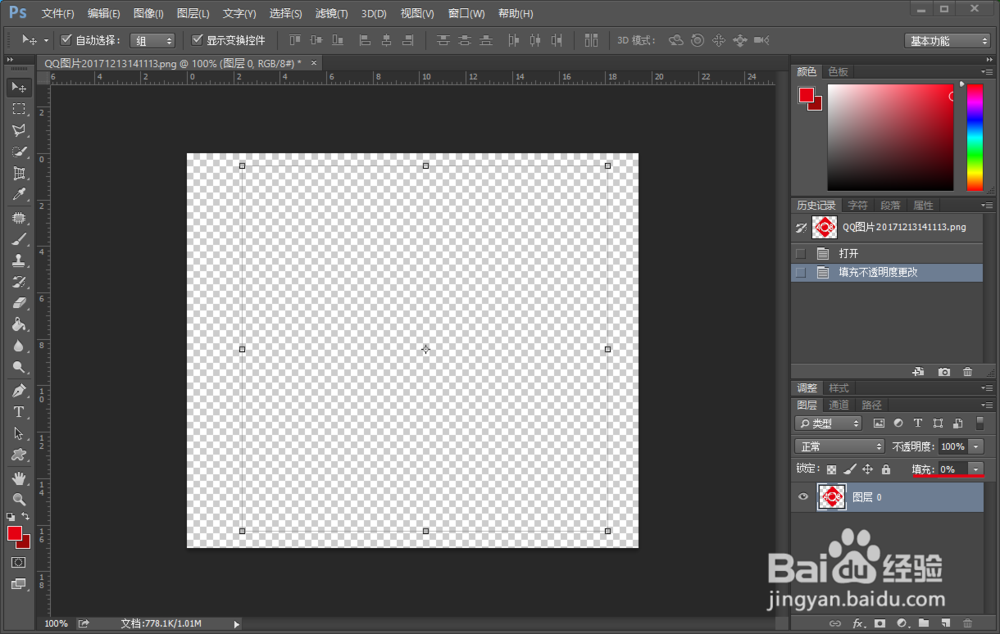The width and height of the screenshot is (1000, 634).
Task: Open the status bar info arrow
Action: (x=237, y=624)
